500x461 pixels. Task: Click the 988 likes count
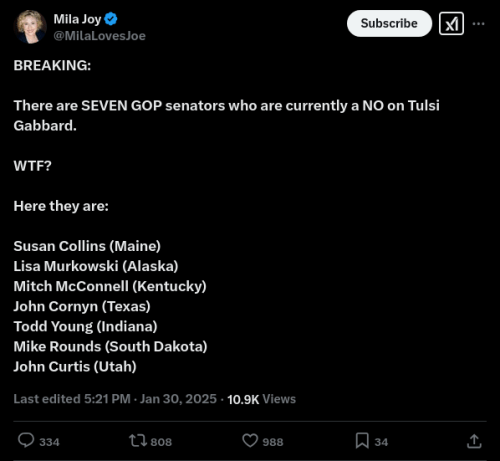pos(273,442)
